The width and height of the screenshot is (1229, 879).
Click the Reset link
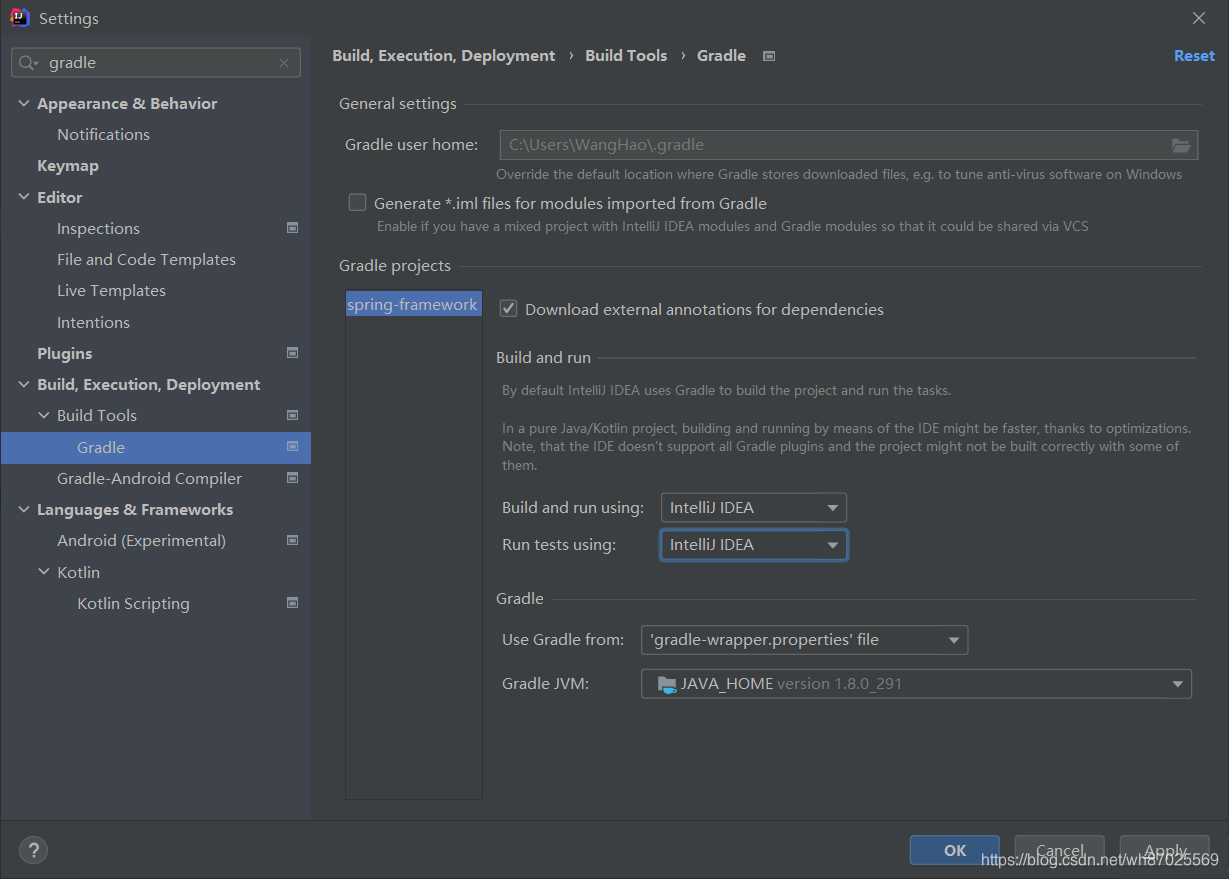click(1194, 56)
